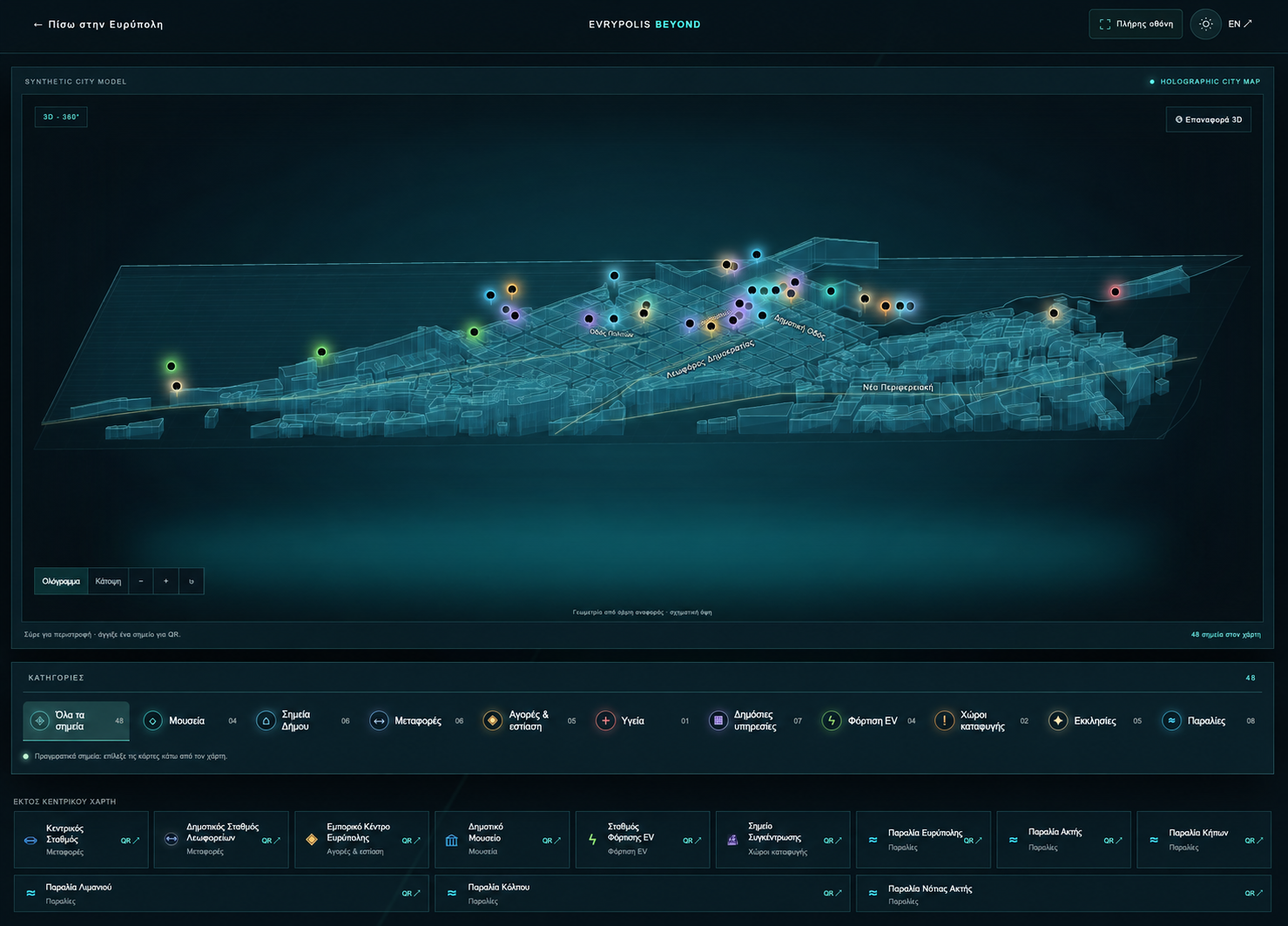Viewport: 1288px width, 926px height.
Task: Click the Σταθμός Φόρτισης EV bolt icon
Action: [x=592, y=840]
